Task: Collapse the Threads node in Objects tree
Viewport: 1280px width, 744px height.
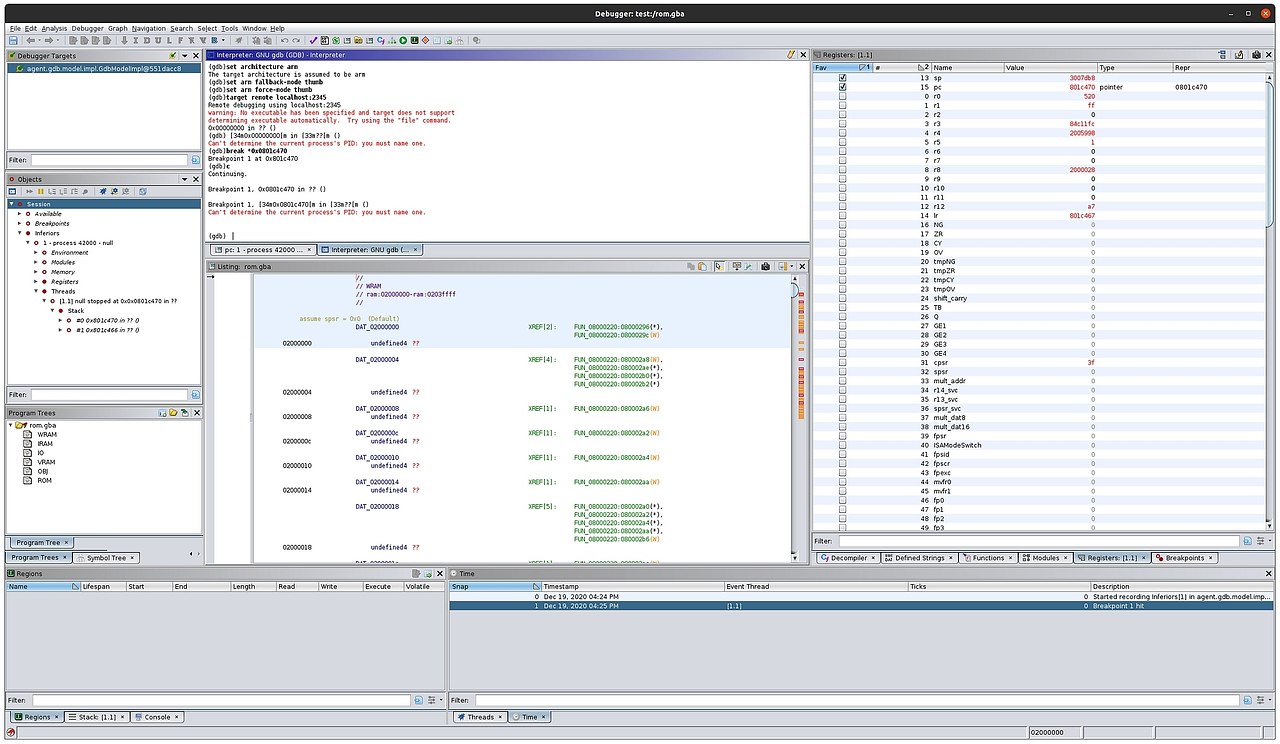Action: [x=36, y=291]
